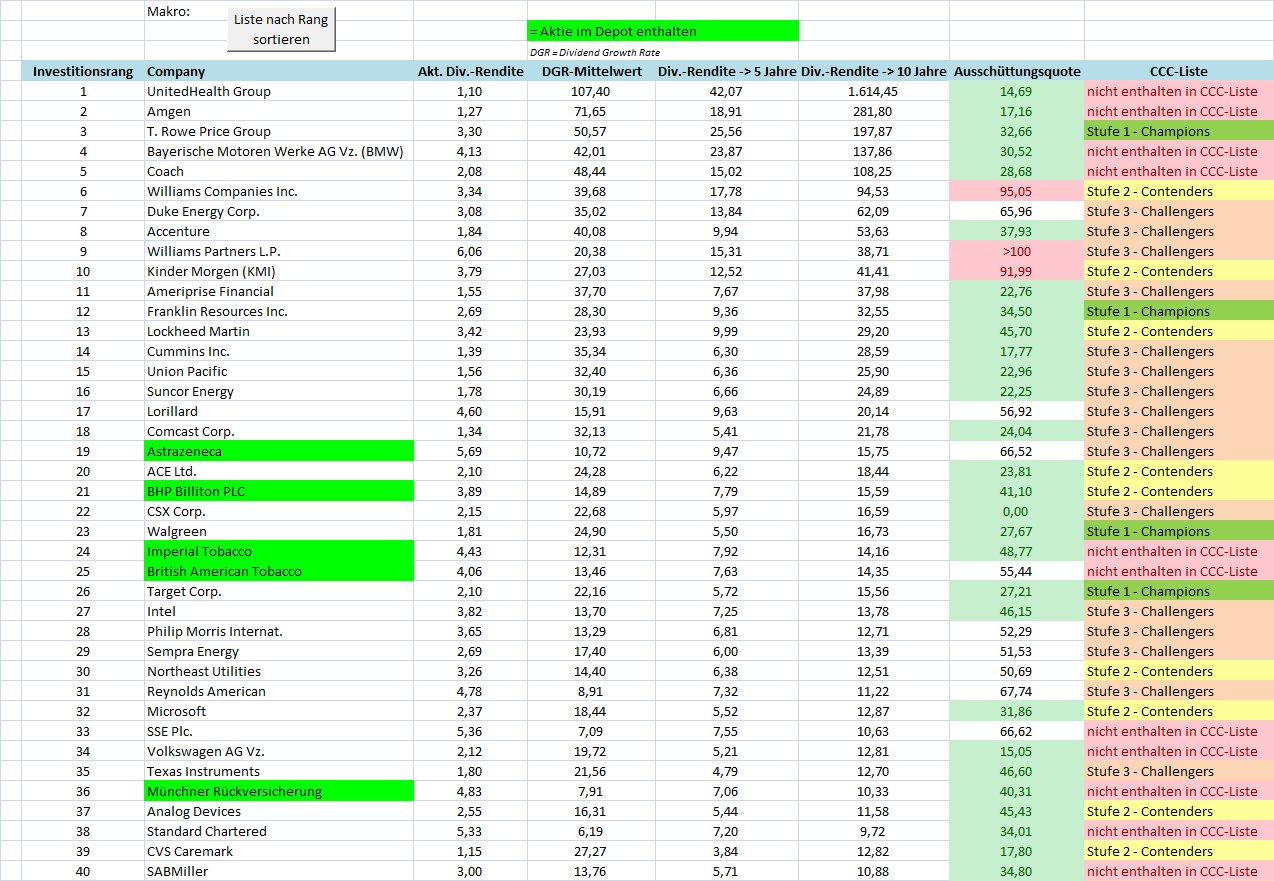Screen dimensions: 1274x881
Task: Select the UnitedHealth Group company cell
Action: click(279, 91)
